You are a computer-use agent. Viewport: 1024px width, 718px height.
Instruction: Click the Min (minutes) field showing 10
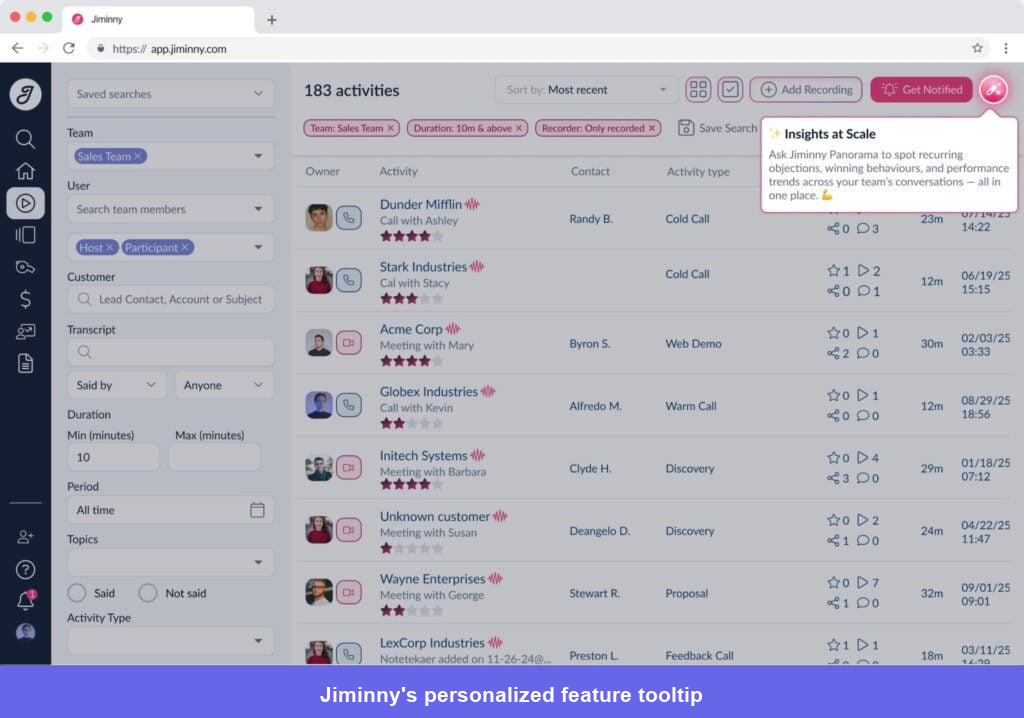(113, 457)
